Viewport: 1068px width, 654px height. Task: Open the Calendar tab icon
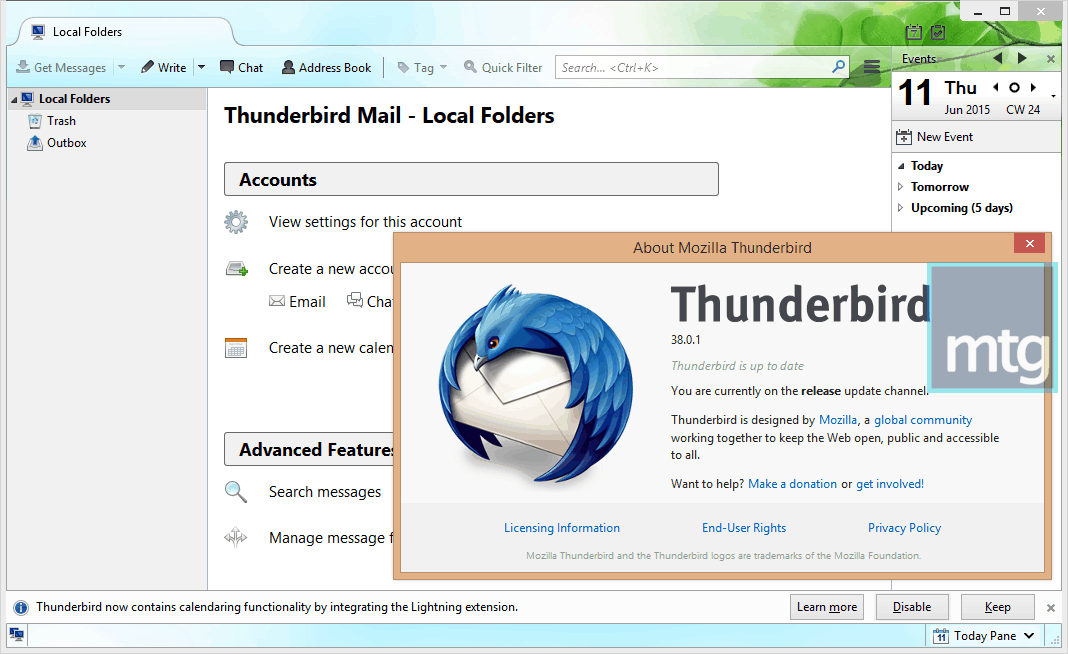point(913,33)
